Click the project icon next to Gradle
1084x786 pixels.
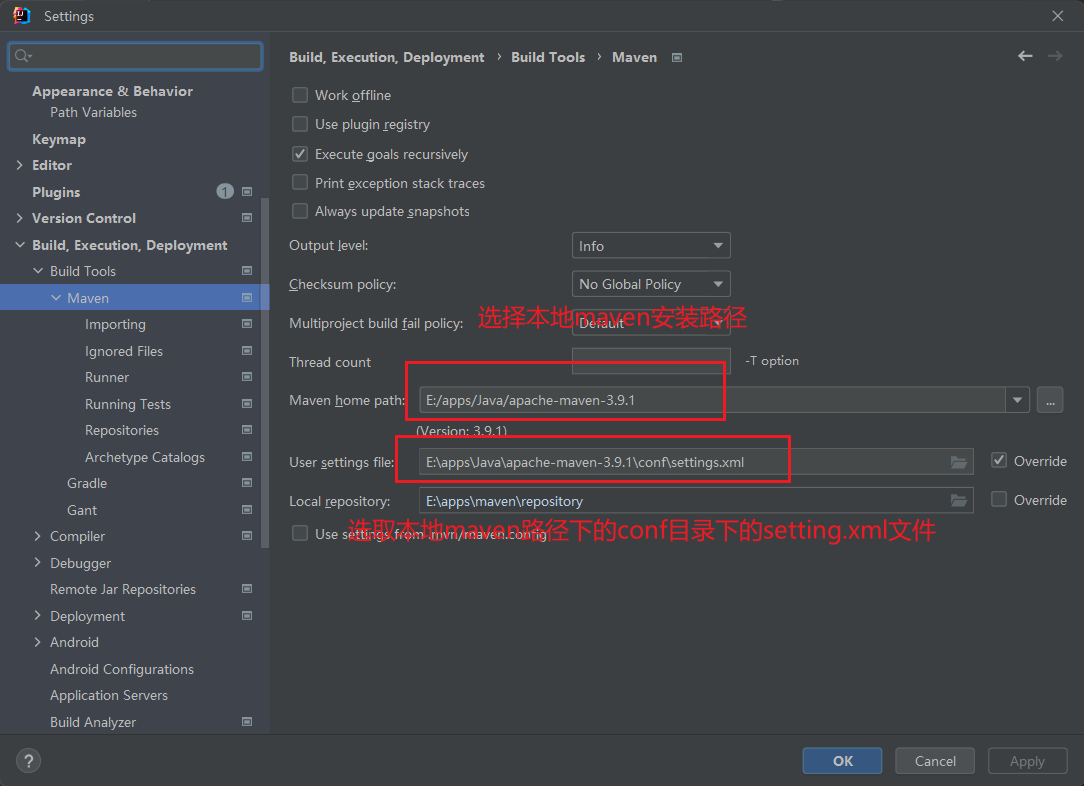click(x=247, y=483)
